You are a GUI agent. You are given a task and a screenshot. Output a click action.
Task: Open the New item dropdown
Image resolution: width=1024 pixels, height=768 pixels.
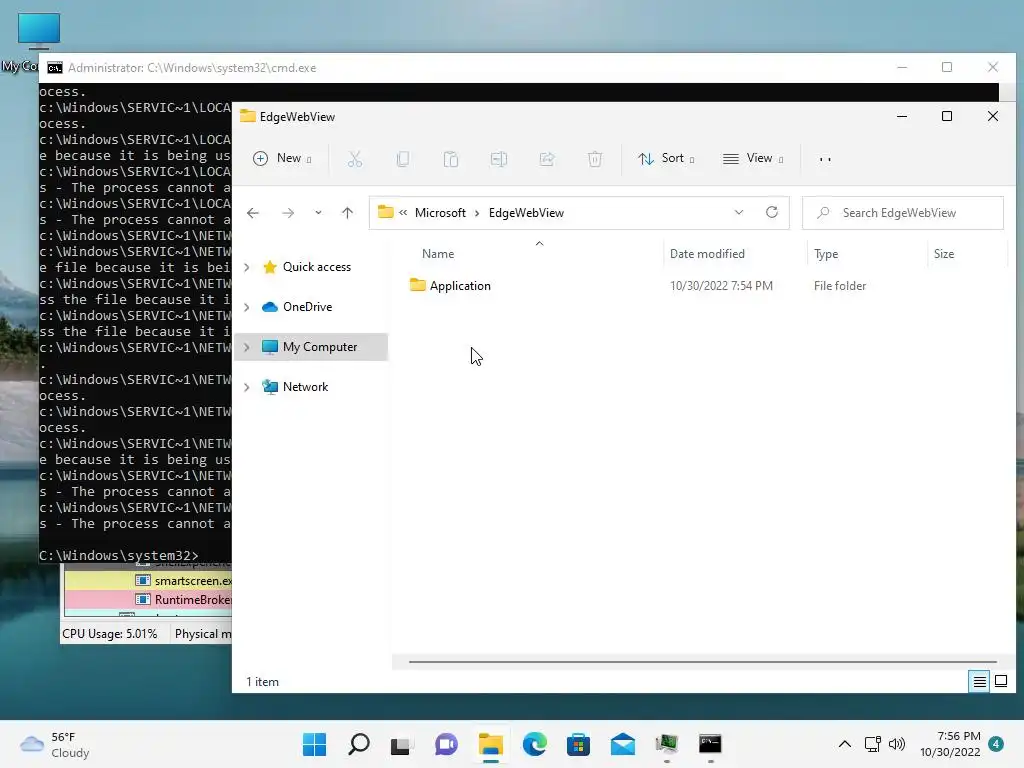[282, 159]
